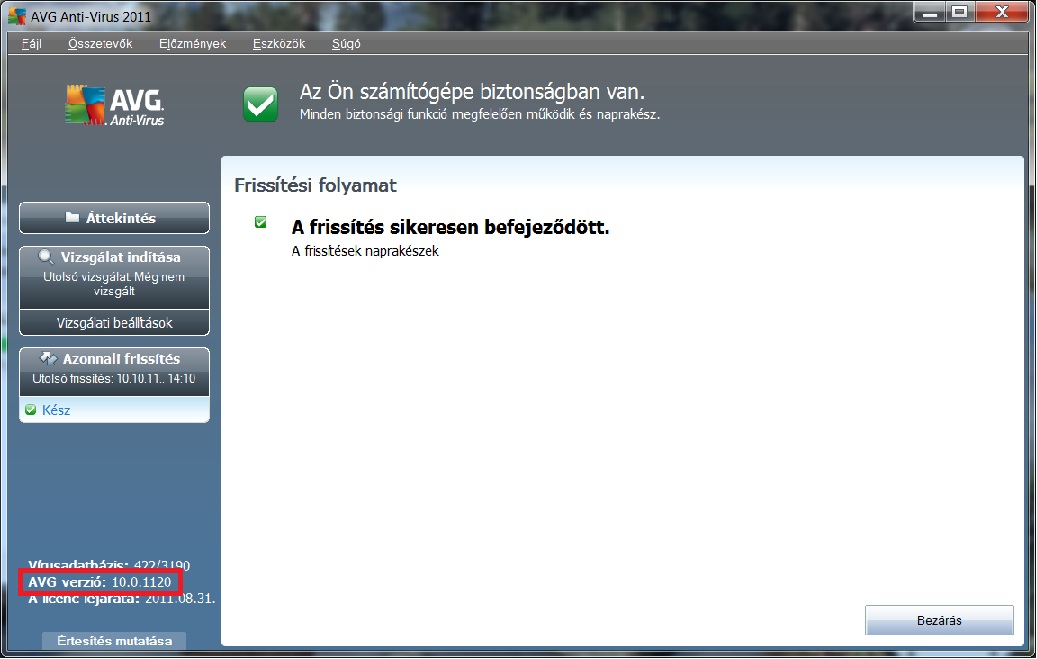Maximize the AVG Anti-Virus 2011 window

pyautogui.click(x=960, y=13)
